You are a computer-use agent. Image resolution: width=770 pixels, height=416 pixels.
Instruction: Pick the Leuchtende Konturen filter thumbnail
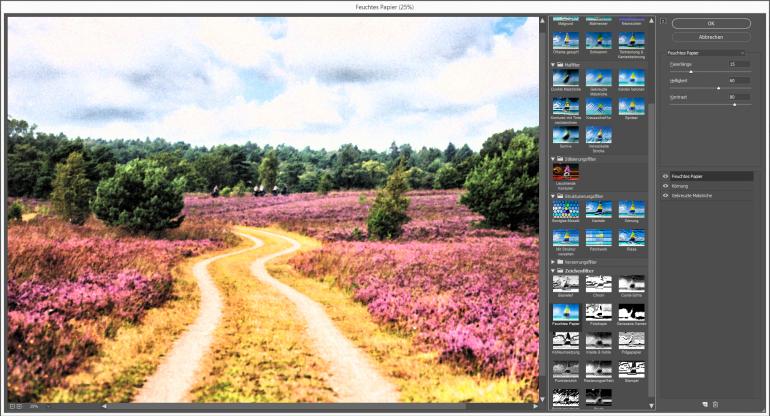(566, 172)
